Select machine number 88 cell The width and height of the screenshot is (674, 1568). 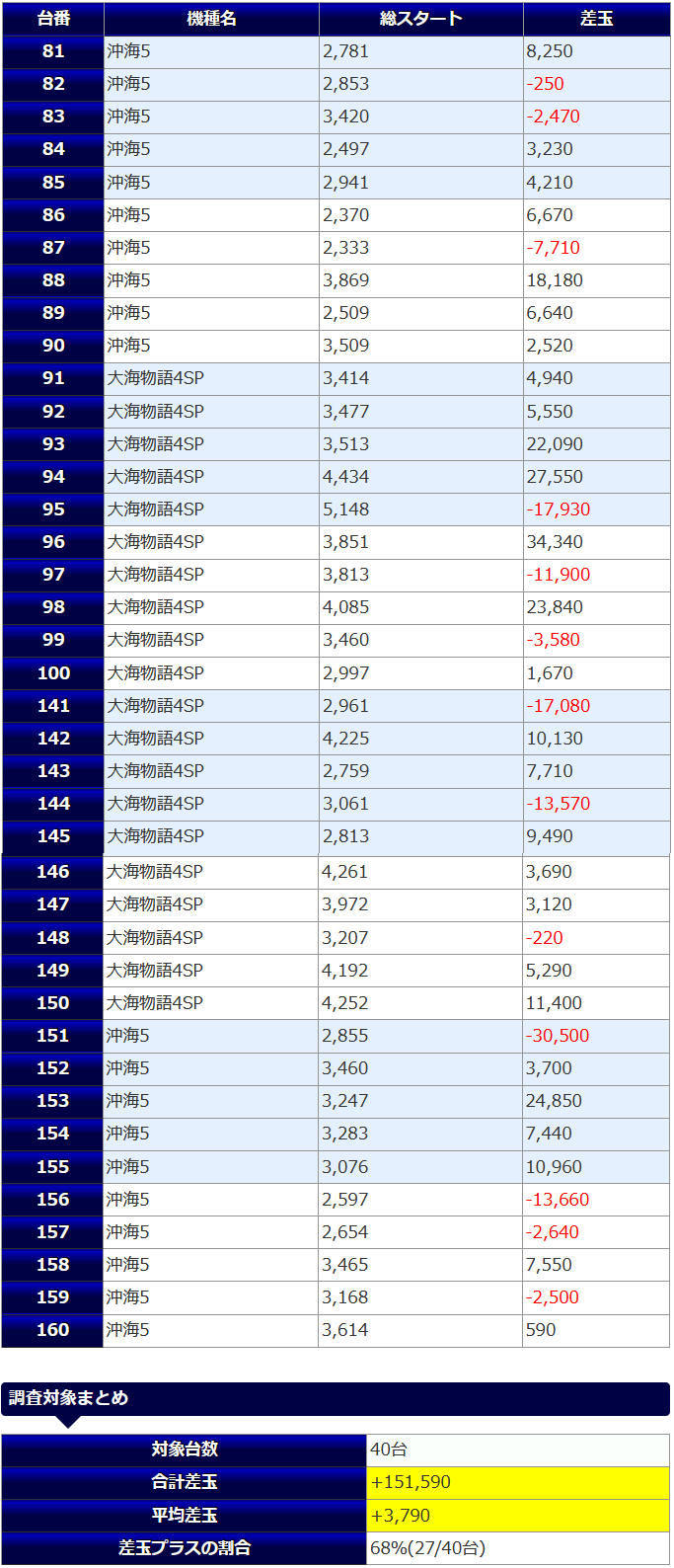click(53, 280)
